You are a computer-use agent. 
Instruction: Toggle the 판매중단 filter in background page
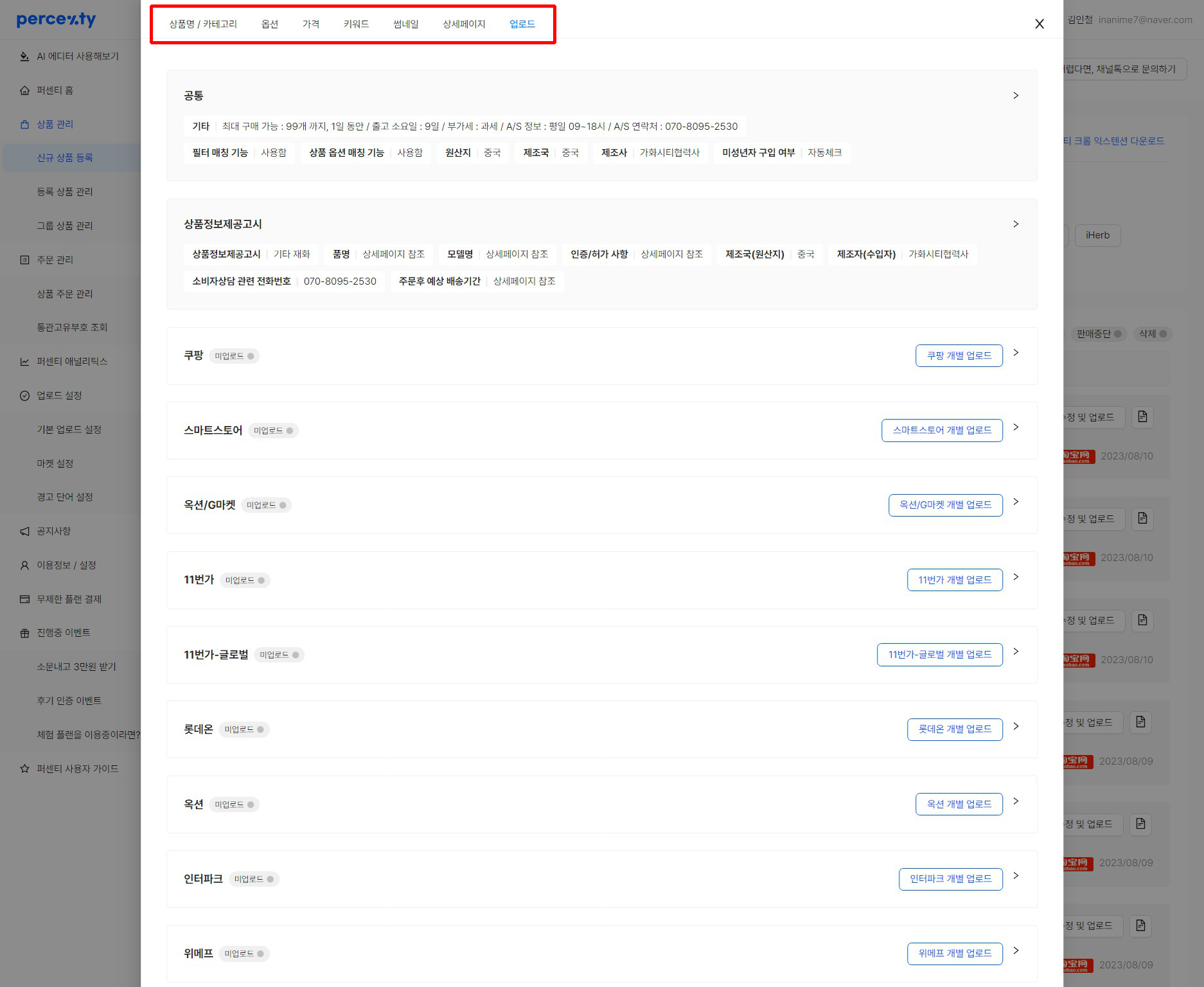[x=1099, y=334]
